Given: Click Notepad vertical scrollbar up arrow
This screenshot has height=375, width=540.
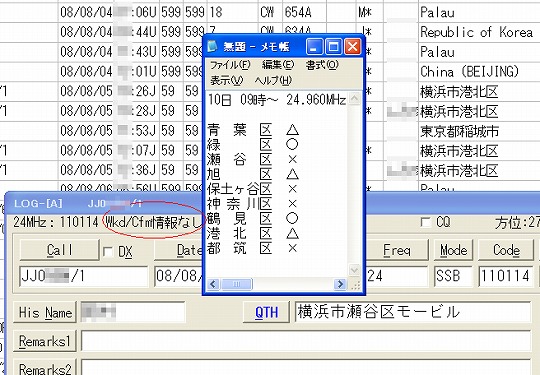Looking at the screenshot, I should click(x=354, y=99).
